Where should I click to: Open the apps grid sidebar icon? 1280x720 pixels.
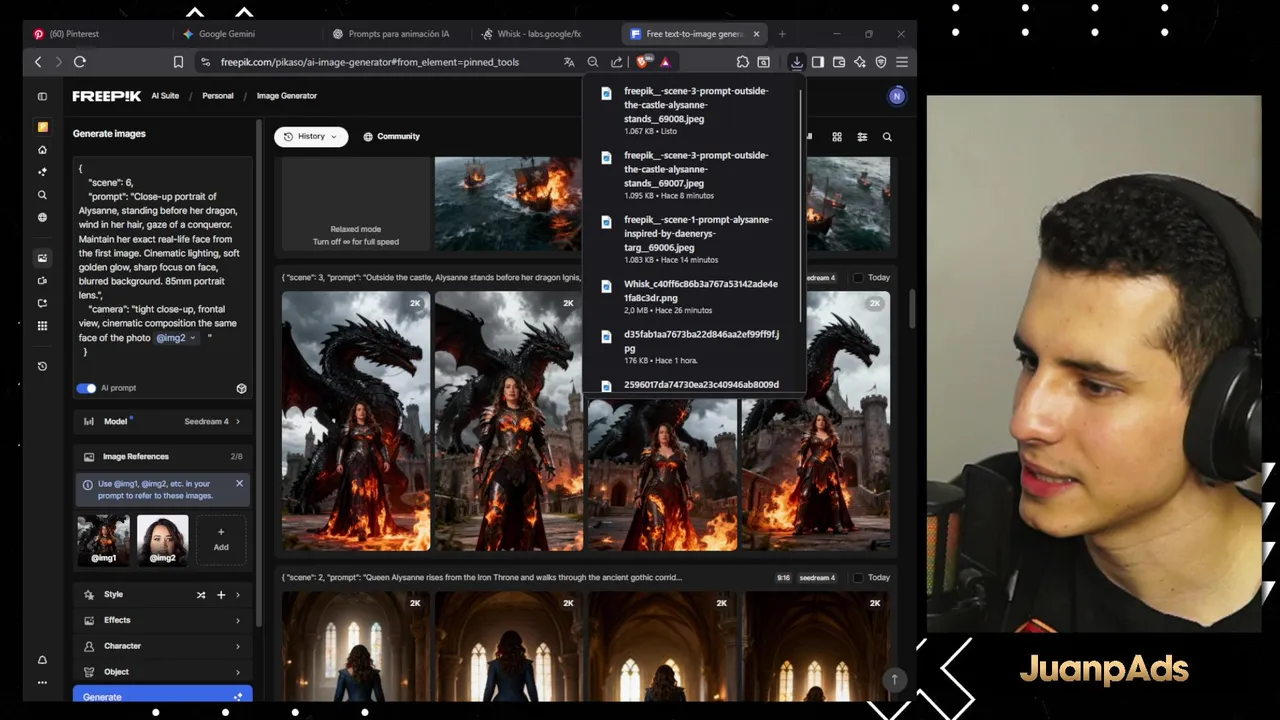[42, 326]
